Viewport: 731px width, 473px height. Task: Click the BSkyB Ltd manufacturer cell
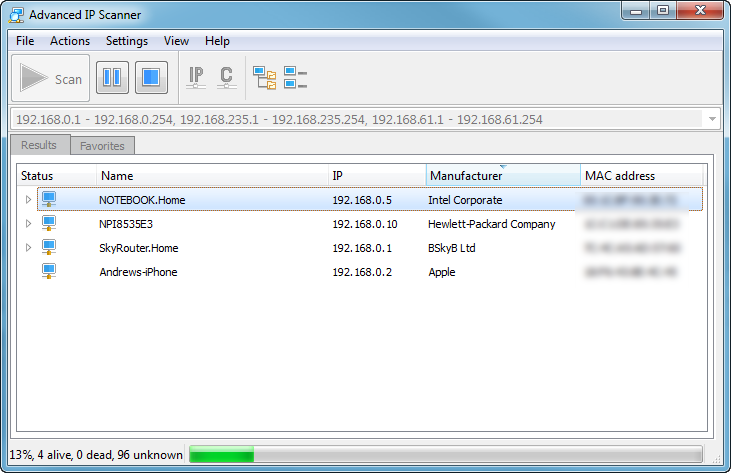[x=452, y=248]
